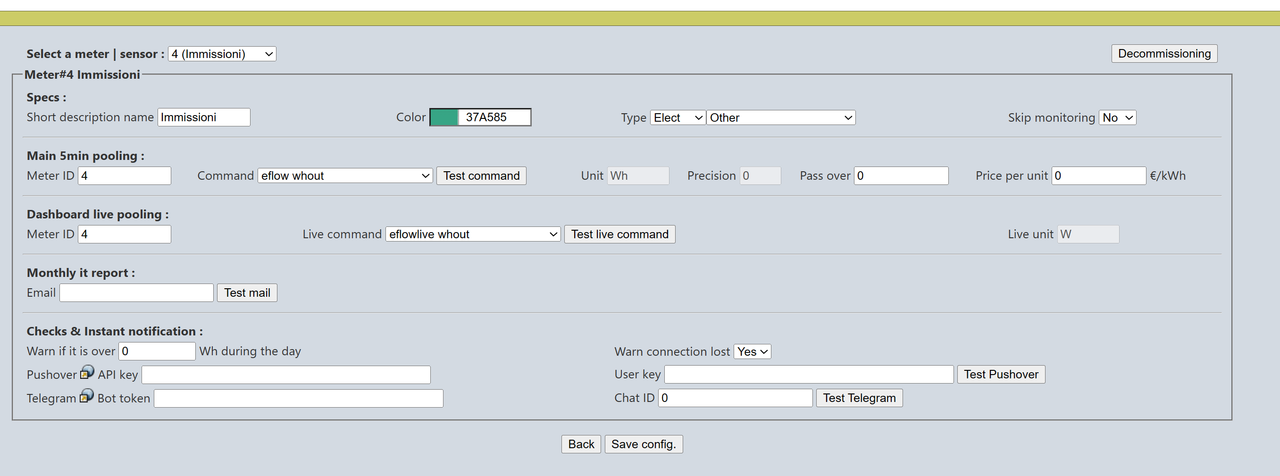The width and height of the screenshot is (1280, 476).
Task: Focus Main 5min pooling Meter ID field
Action: (x=125, y=175)
